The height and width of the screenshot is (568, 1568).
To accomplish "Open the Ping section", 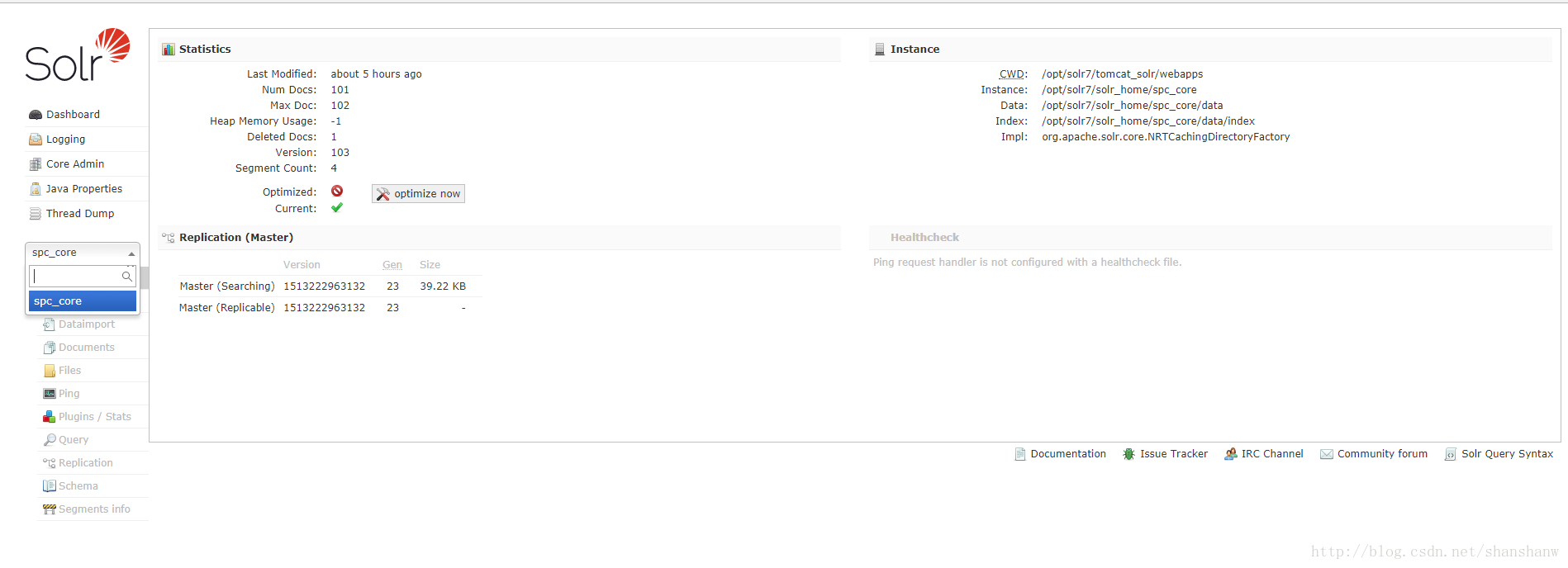I will [x=69, y=394].
